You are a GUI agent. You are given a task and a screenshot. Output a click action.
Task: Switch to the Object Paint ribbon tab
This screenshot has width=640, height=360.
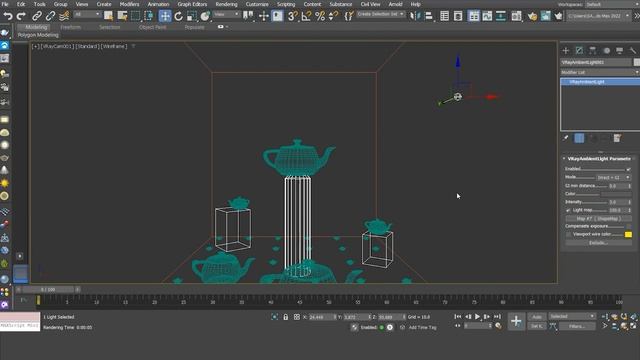[x=153, y=27]
